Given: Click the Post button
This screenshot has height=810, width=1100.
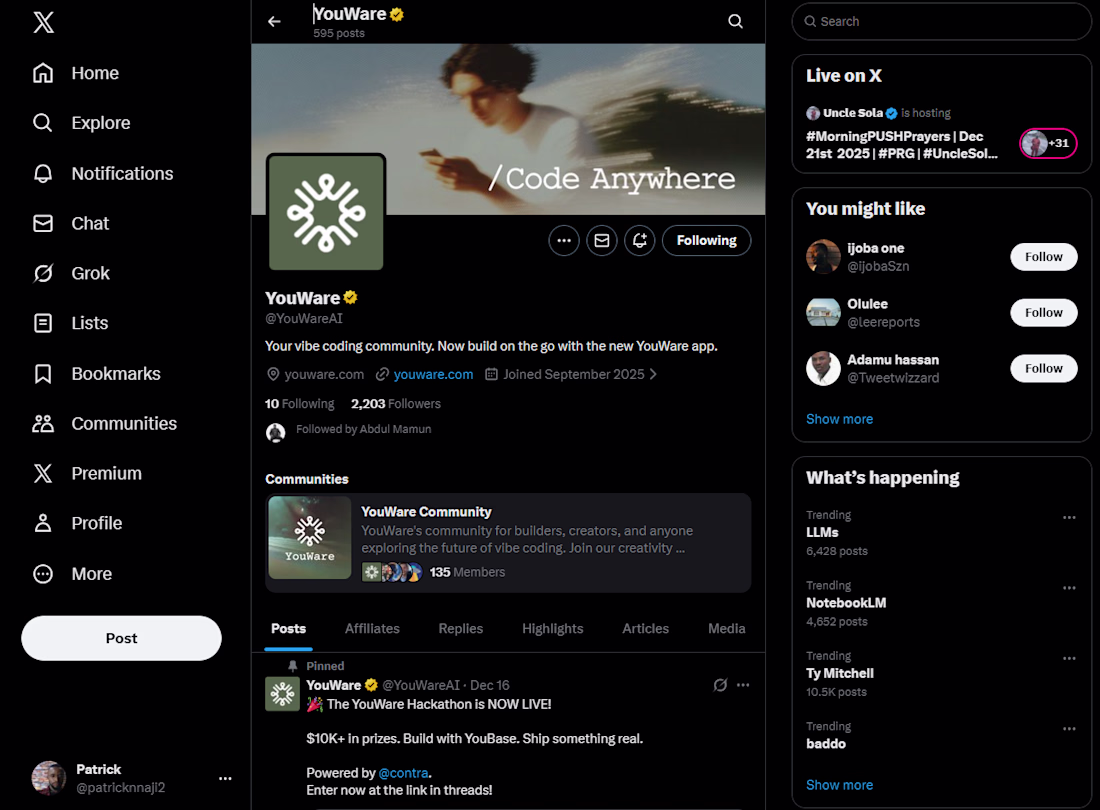Looking at the screenshot, I should (x=121, y=638).
